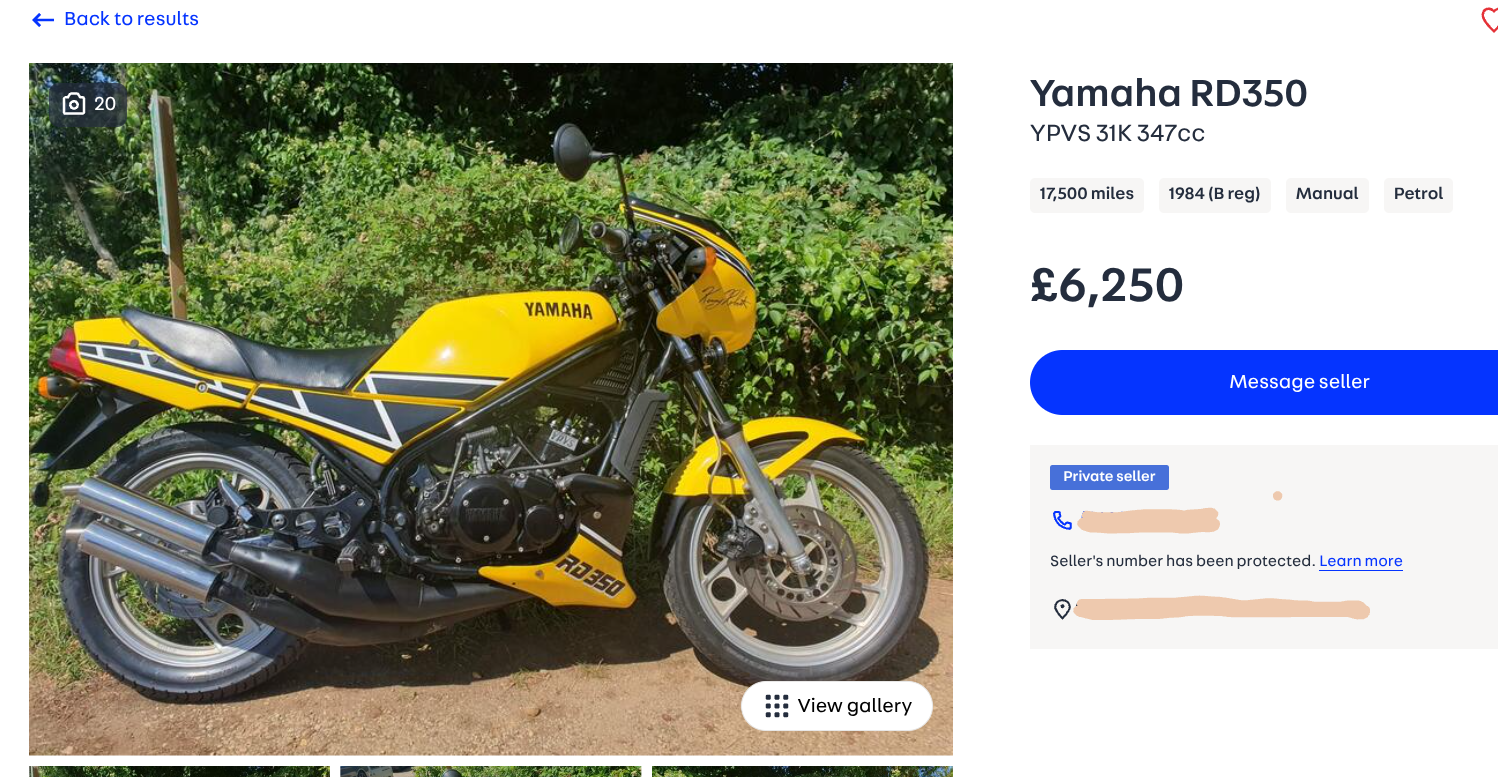
Task: Open the third thumbnail below main photo
Action: click(x=802, y=771)
